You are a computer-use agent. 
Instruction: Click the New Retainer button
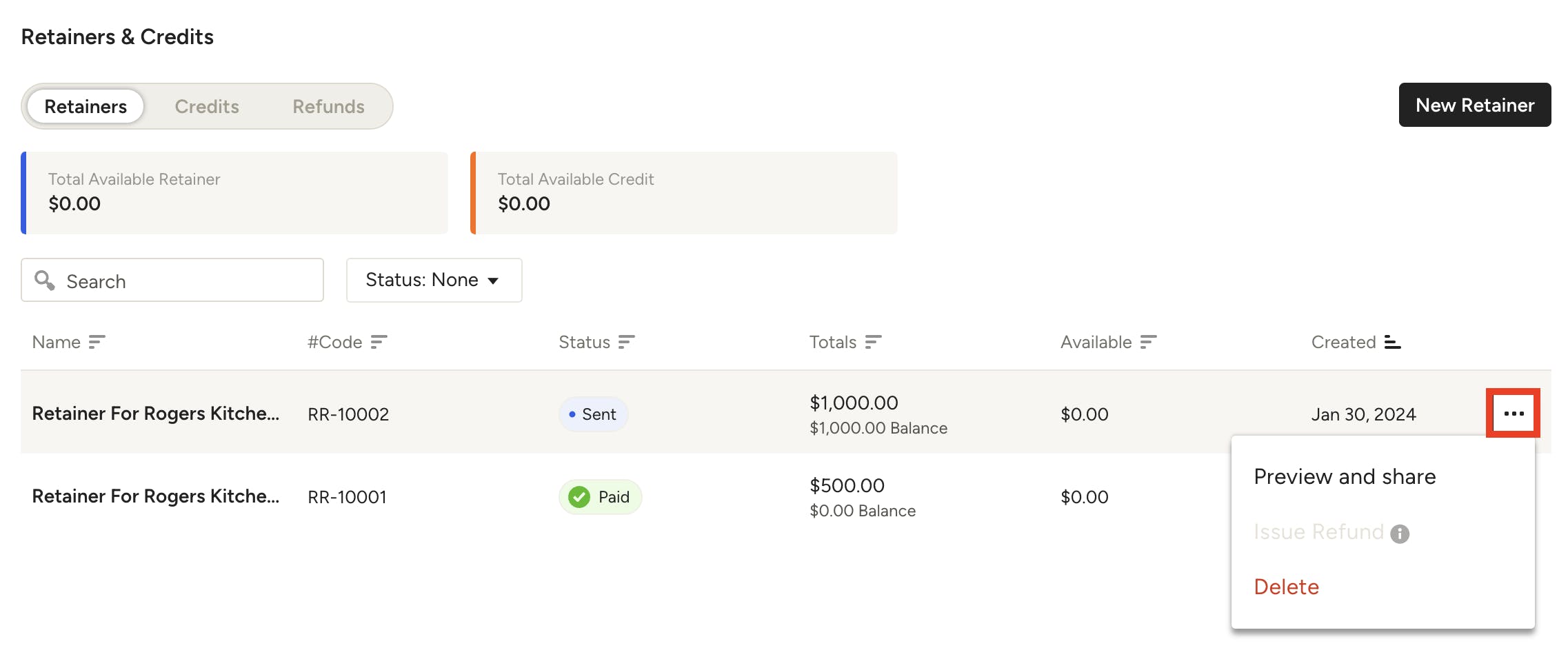click(x=1474, y=105)
